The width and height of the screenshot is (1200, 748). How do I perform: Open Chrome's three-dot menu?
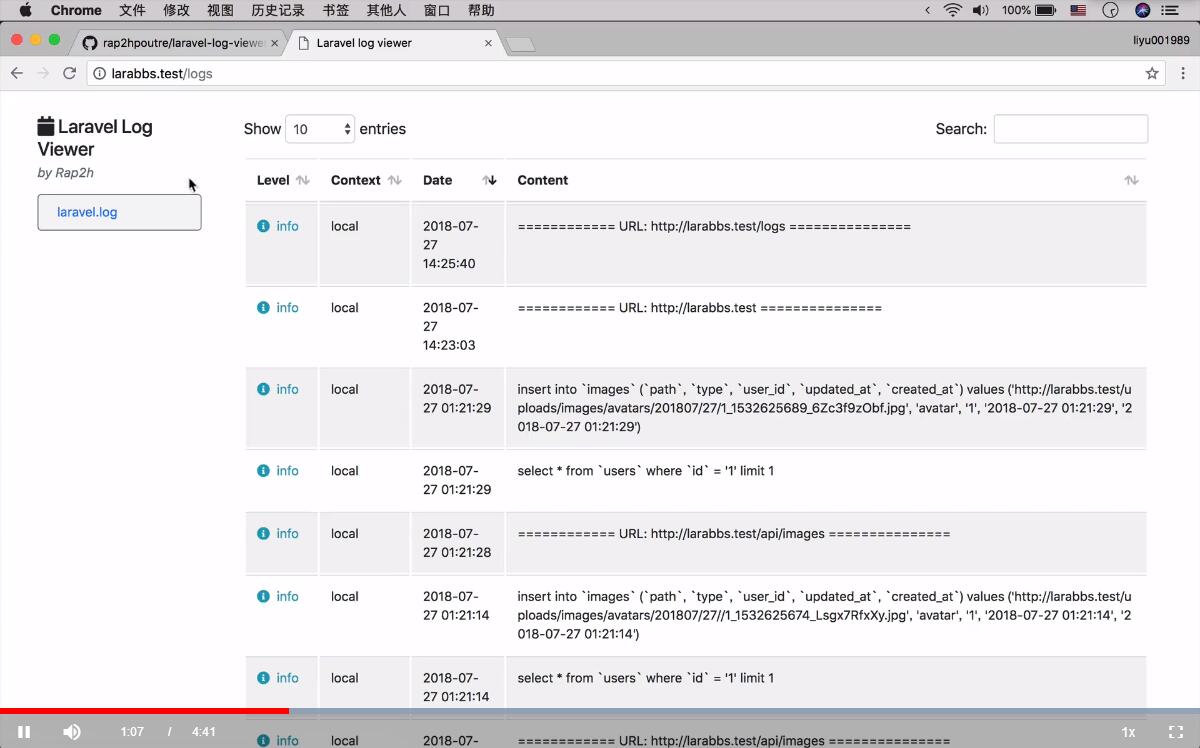coord(1184,73)
